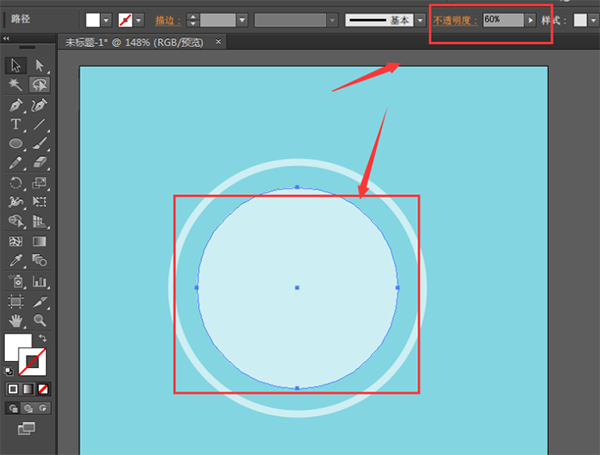Screen dimensions: 600x455
Task: Select the Hand tool
Action: point(16,320)
